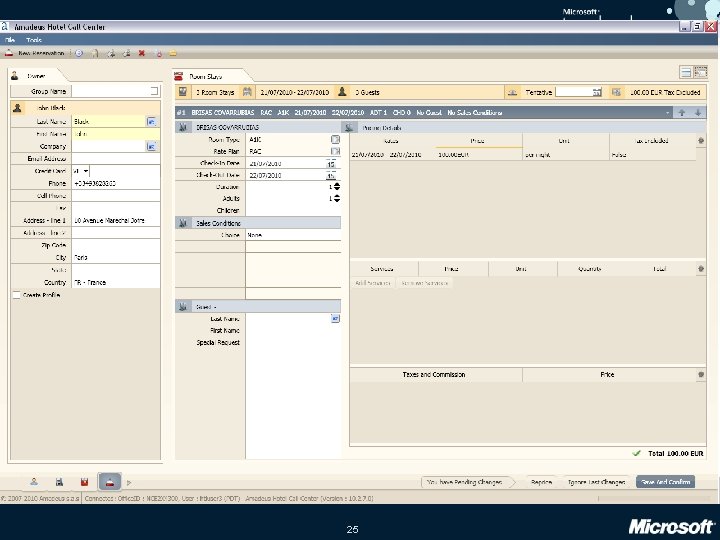
Task: Click the Services table settings gear
Action: click(701, 269)
